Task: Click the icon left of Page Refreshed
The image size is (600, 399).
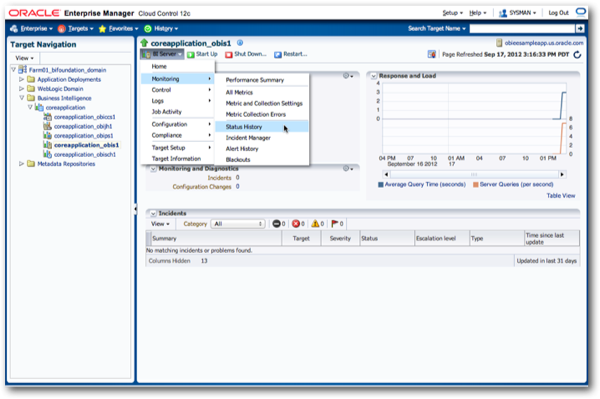Action: [x=432, y=54]
